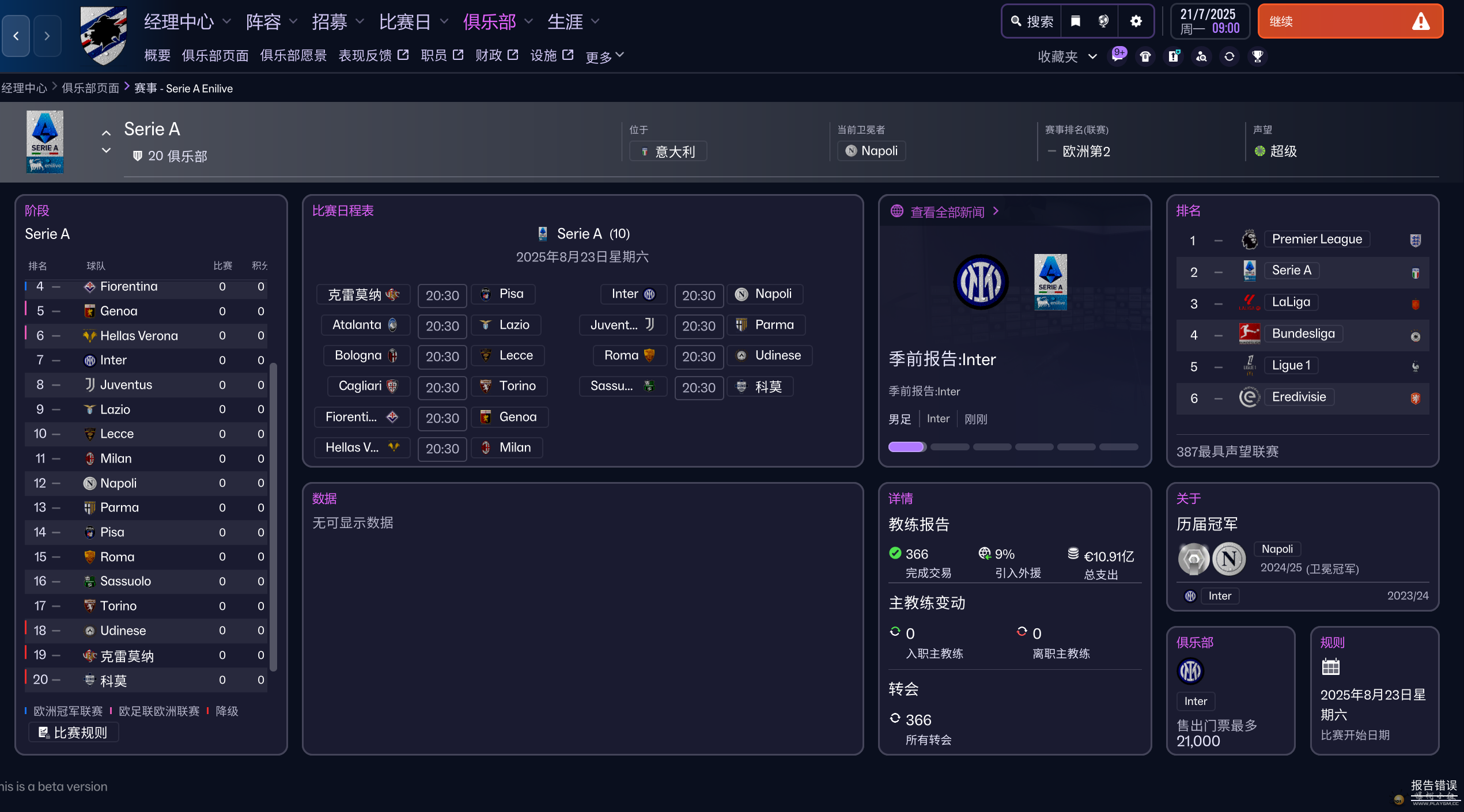Click the transfers circular arrows icon
This screenshot has height=812, width=1464.
click(1229, 56)
